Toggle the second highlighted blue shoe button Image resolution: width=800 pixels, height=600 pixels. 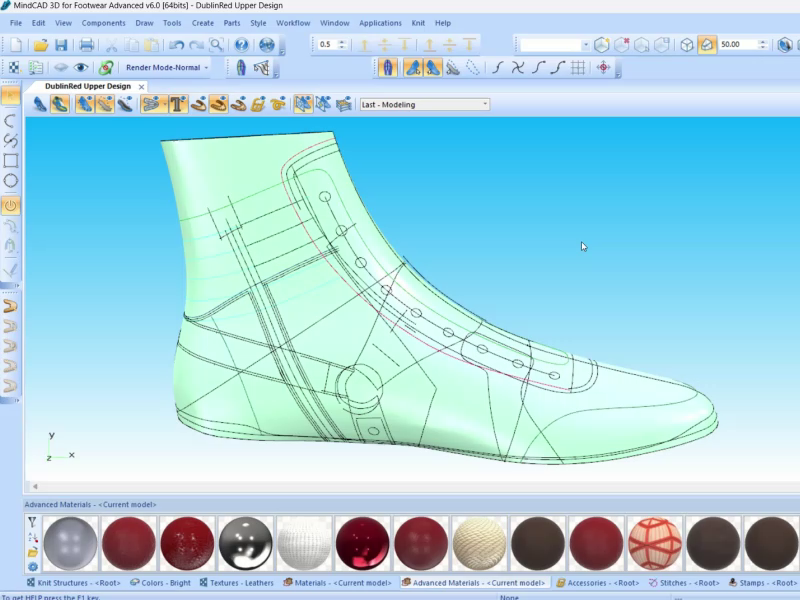433,67
